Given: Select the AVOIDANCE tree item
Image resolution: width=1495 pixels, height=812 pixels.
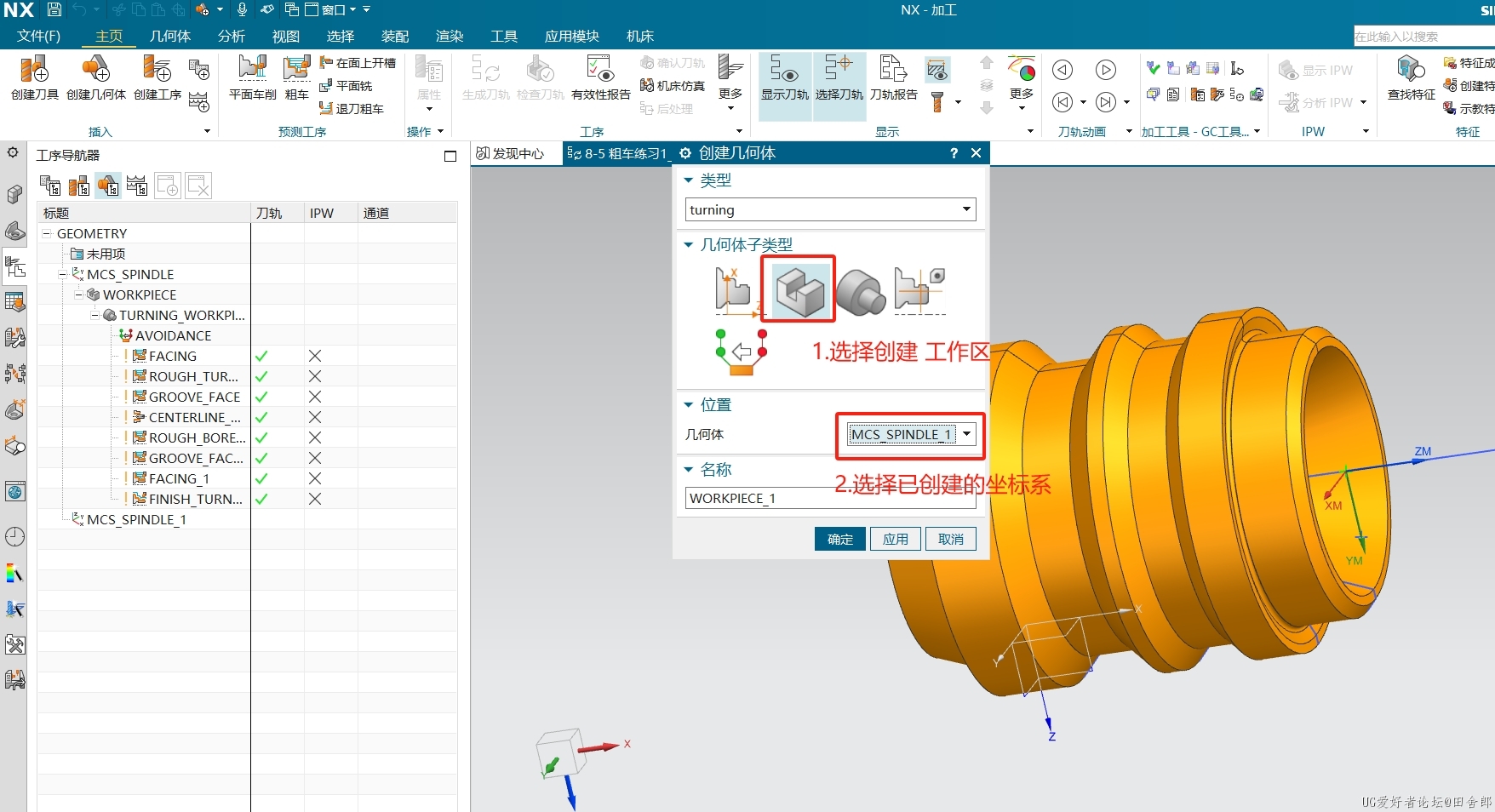Looking at the screenshot, I should click(173, 335).
